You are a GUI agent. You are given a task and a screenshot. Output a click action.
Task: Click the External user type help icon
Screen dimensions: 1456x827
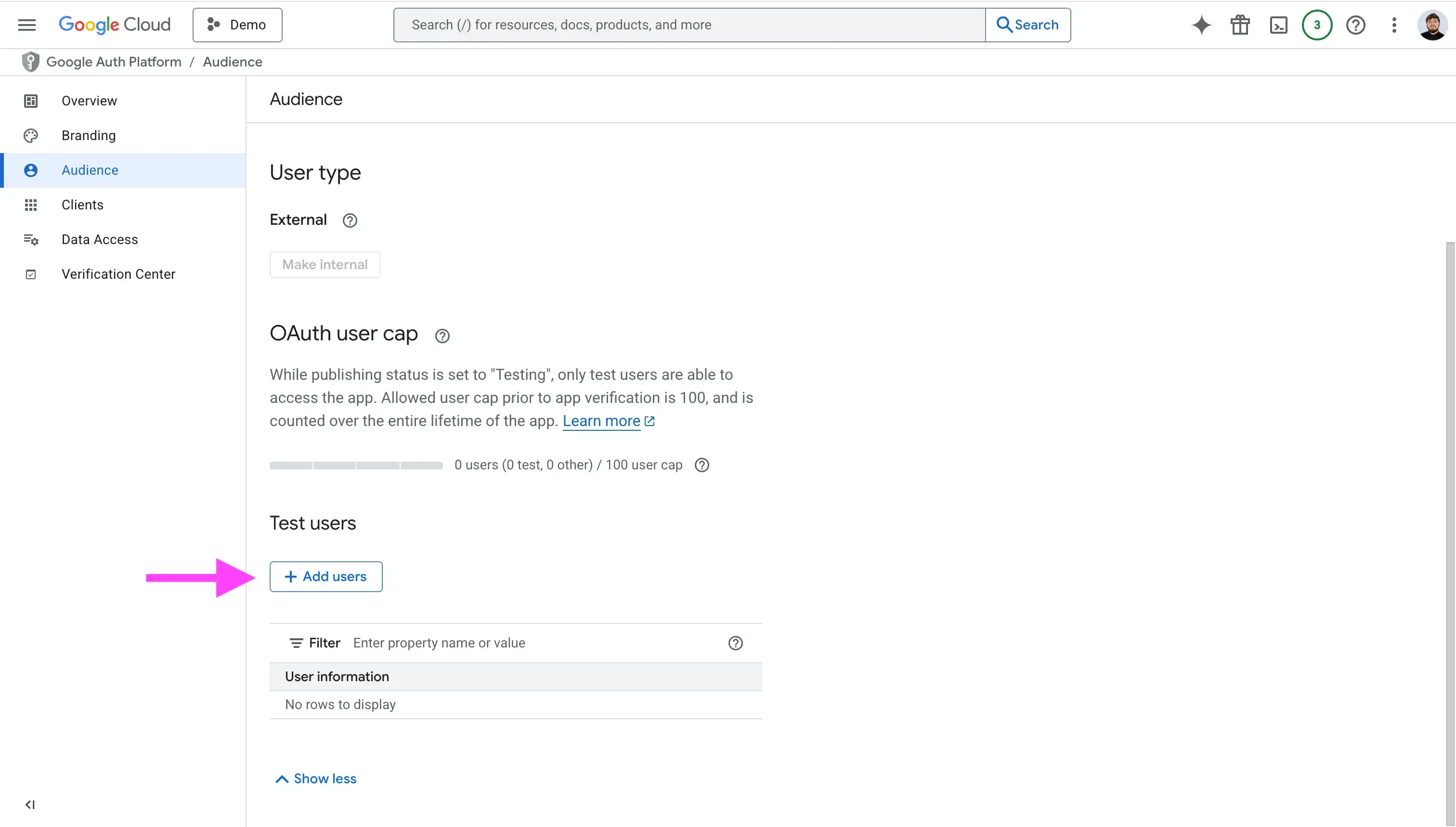350,220
